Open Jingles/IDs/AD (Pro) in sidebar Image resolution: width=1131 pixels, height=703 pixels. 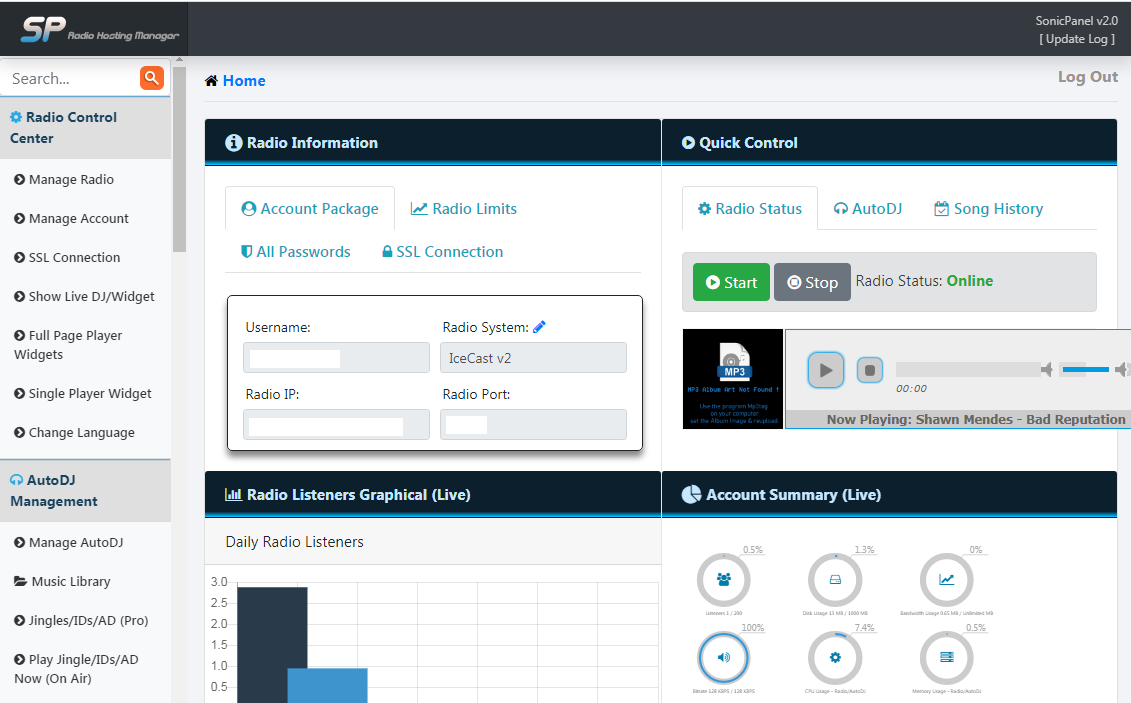(81, 620)
